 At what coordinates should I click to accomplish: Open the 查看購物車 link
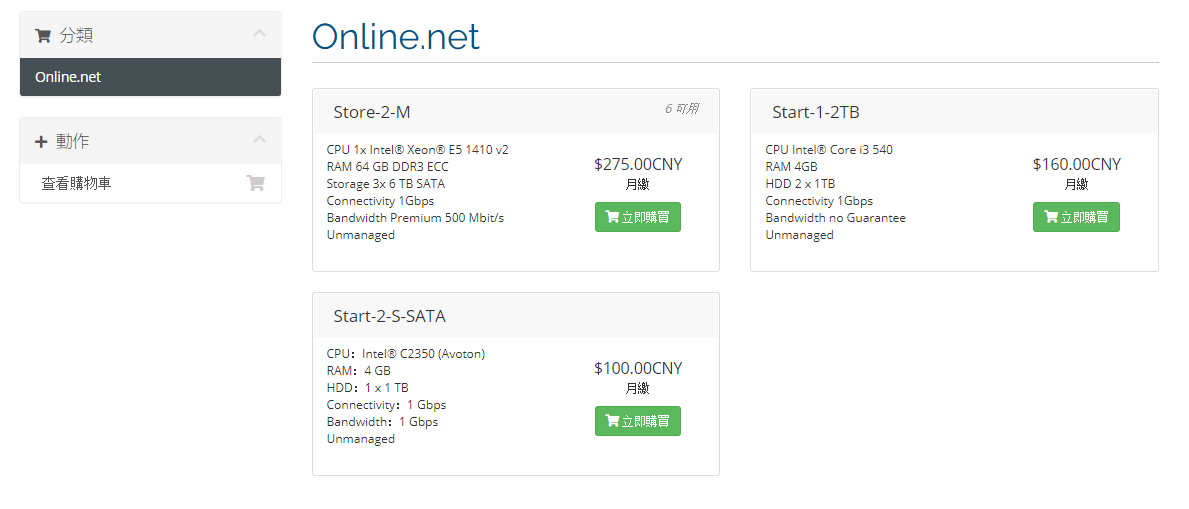[76, 183]
